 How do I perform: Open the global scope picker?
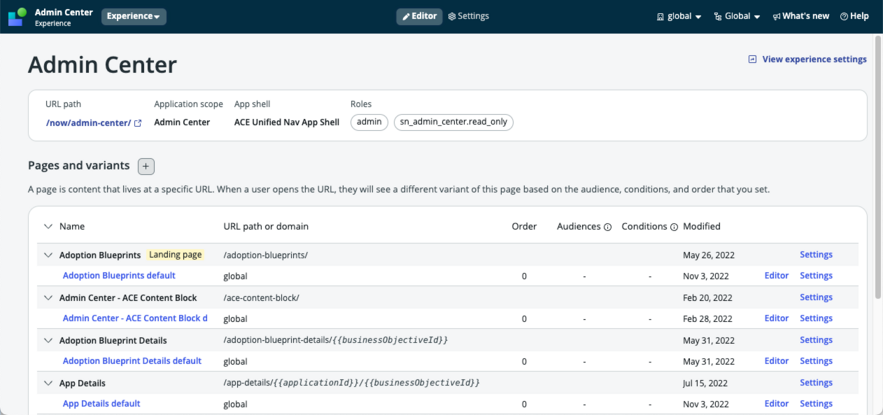(679, 16)
